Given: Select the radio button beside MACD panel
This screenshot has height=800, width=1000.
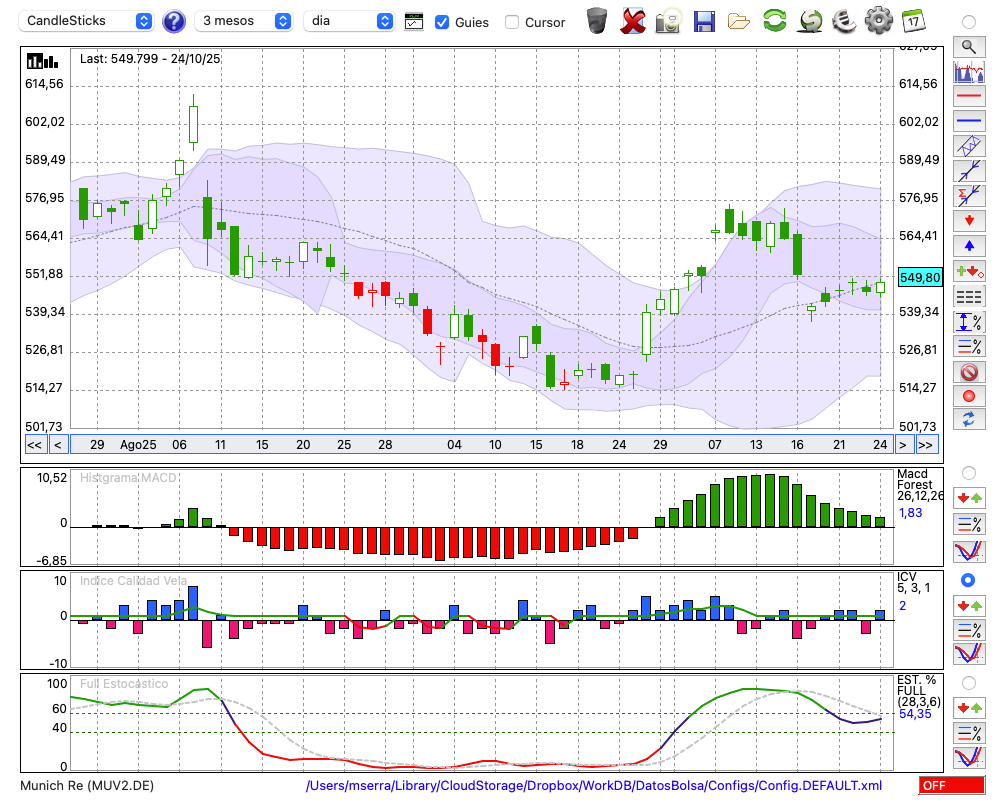Looking at the screenshot, I should point(968,472).
